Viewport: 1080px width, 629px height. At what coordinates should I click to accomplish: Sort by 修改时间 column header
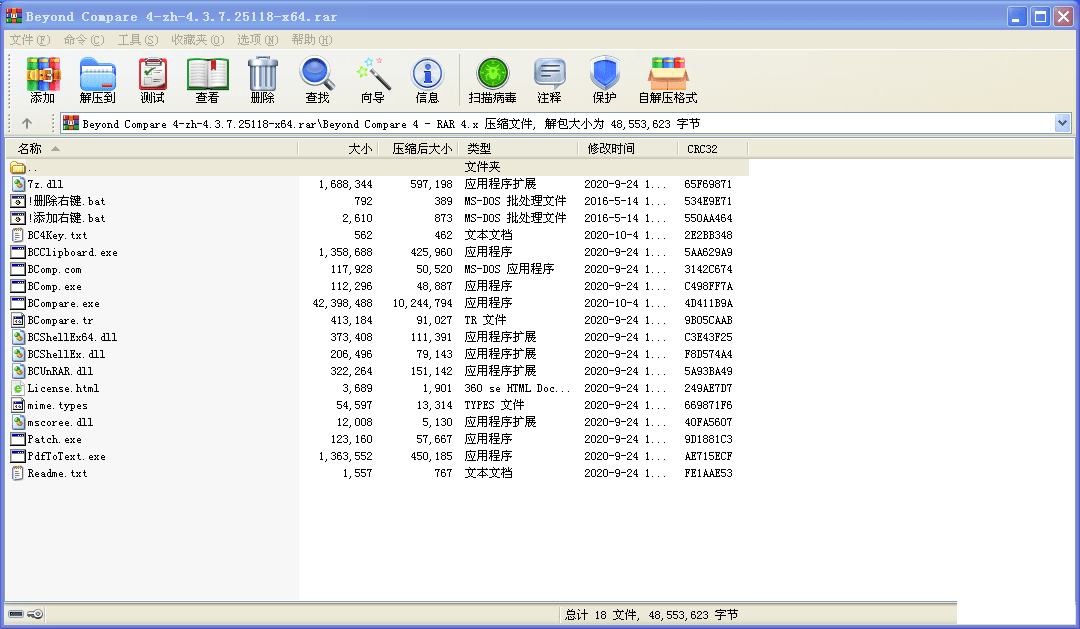627,148
